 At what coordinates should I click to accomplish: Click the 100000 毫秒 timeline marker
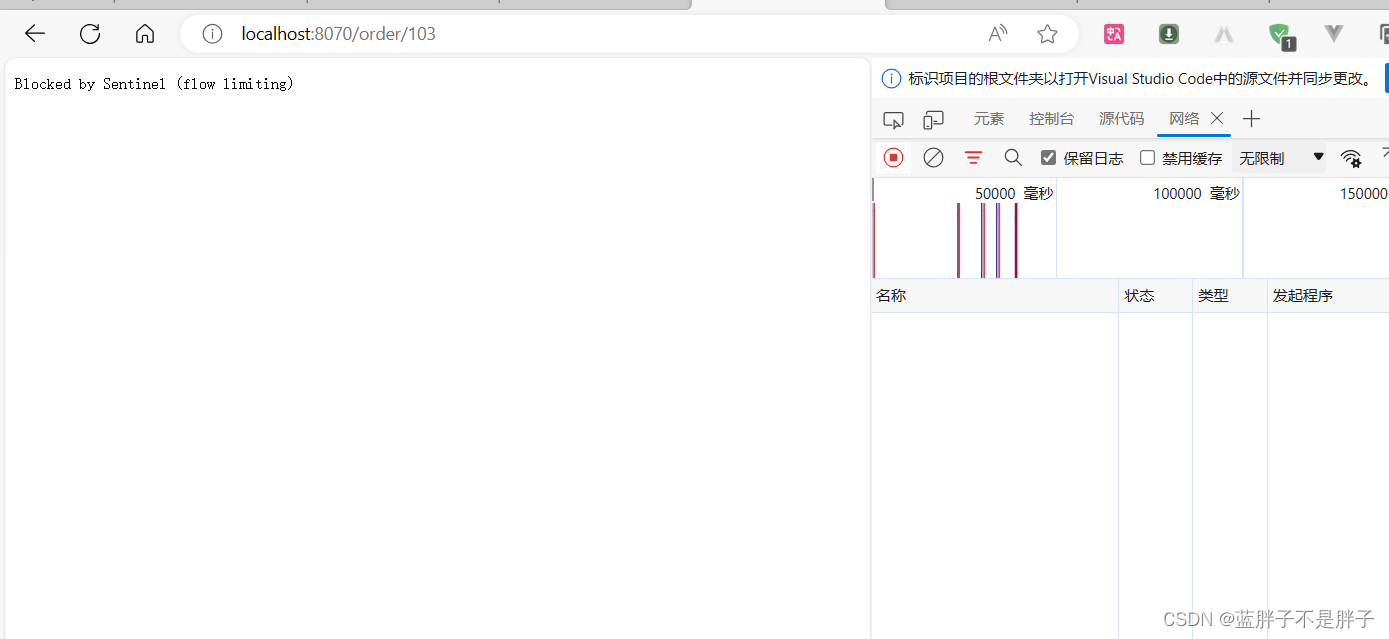[1196, 194]
